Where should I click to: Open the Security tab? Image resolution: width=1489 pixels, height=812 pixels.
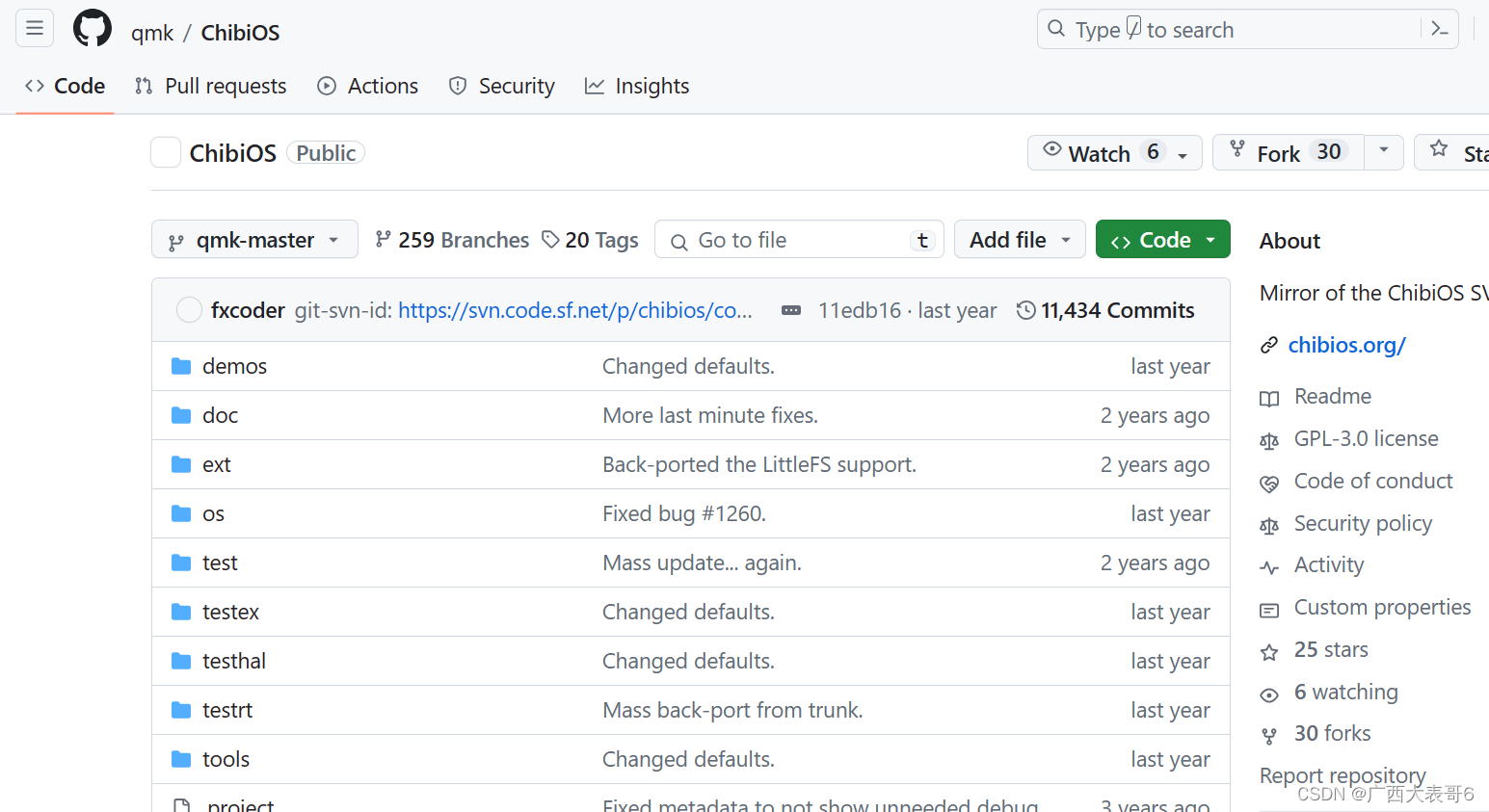[502, 86]
